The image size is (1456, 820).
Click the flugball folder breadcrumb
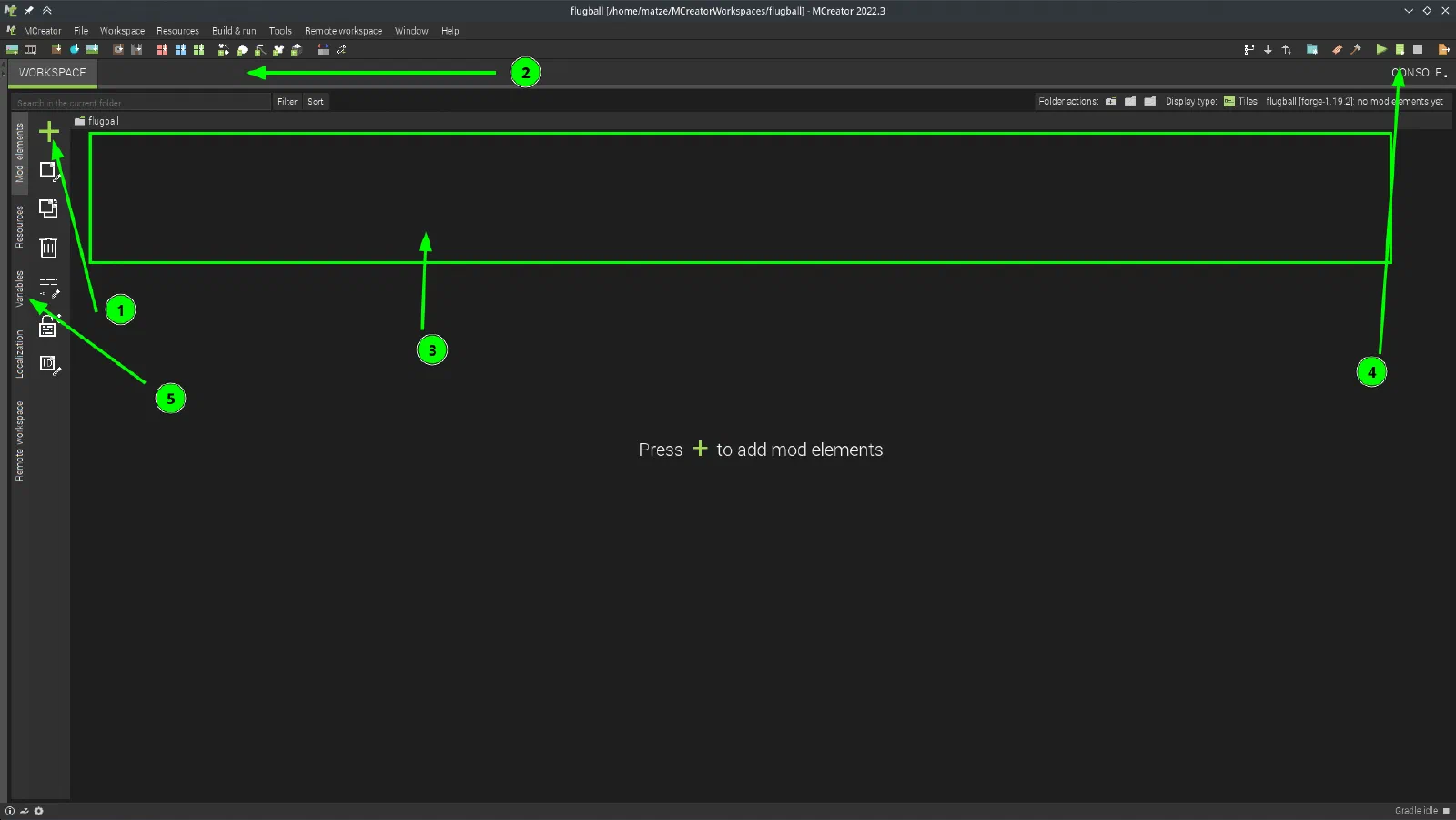[x=96, y=121]
